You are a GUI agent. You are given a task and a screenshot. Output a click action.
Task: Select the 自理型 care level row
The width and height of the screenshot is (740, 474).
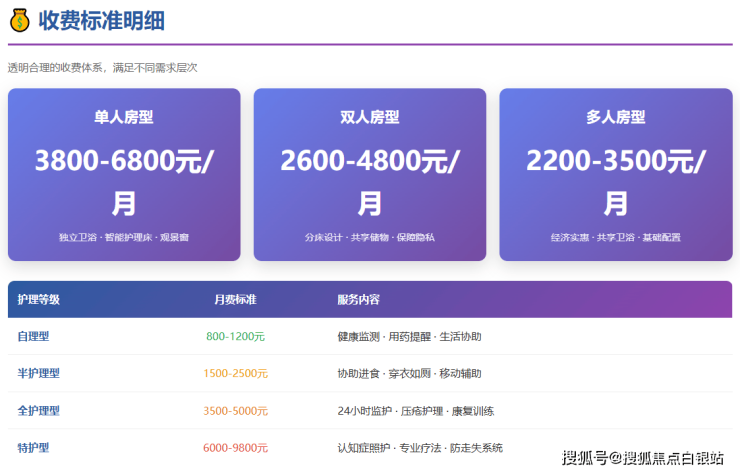[34, 336]
